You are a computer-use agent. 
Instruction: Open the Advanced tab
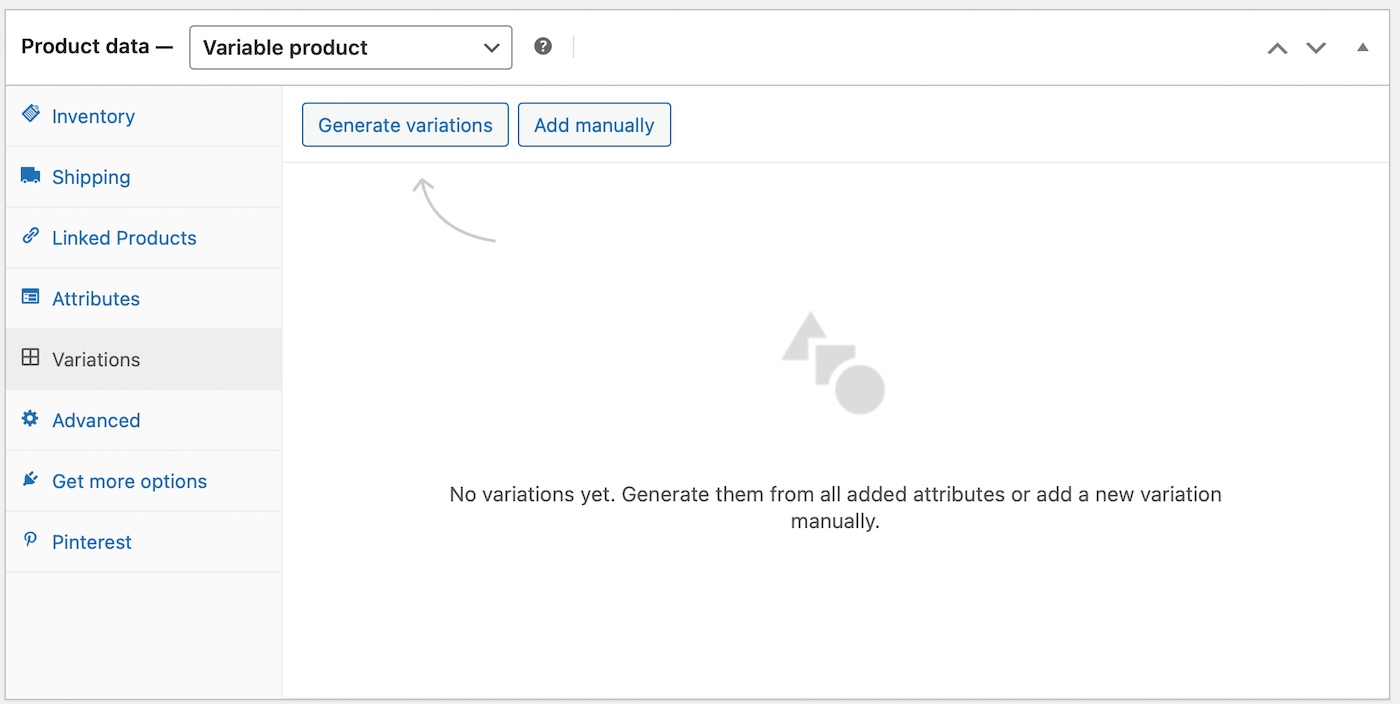95,420
